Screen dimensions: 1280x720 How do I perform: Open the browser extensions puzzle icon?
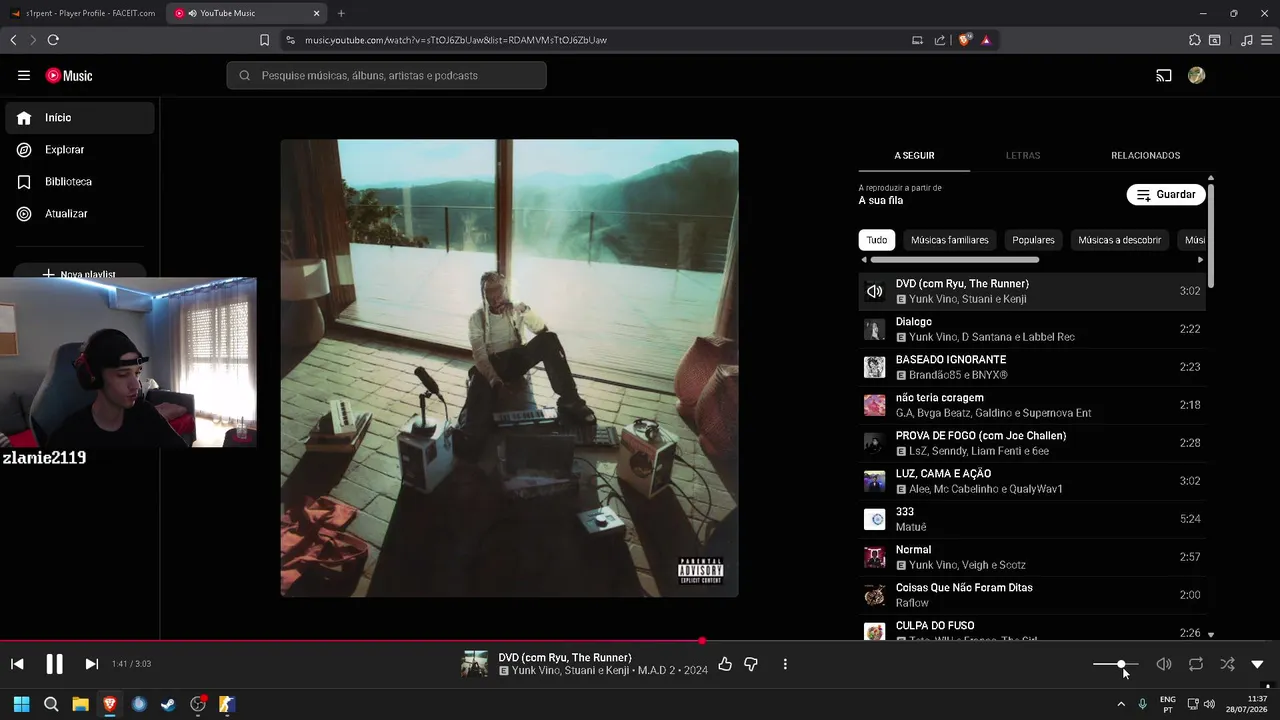pyautogui.click(x=1195, y=40)
